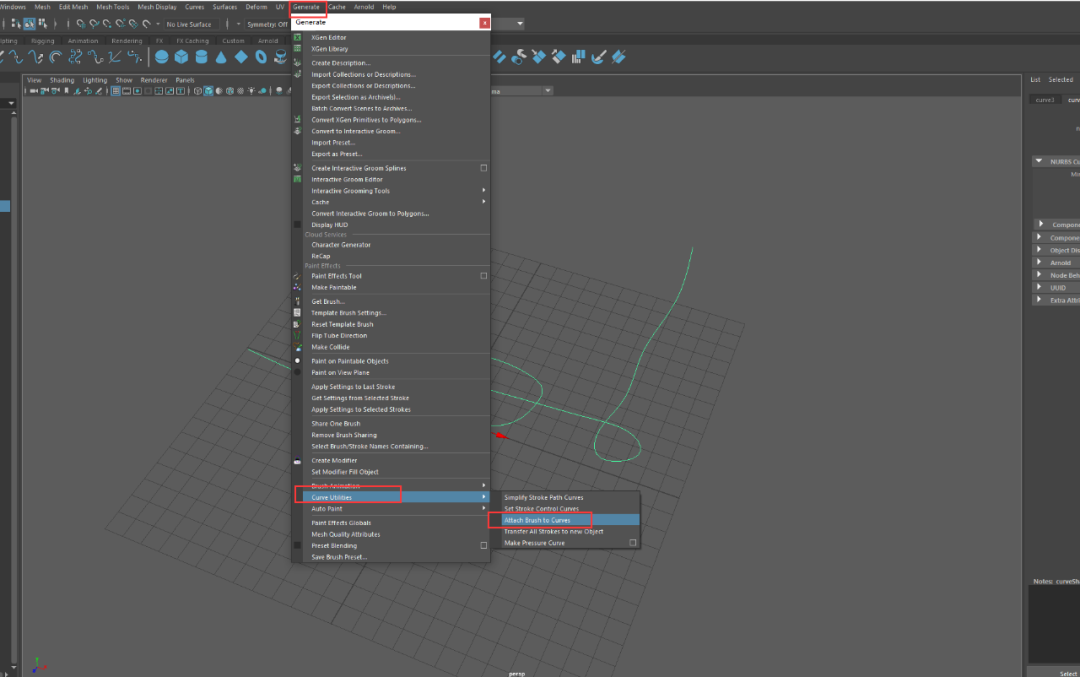The height and width of the screenshot is (677, 1080).
Task: Select Paint on View Plane radio
Action: 298,373
